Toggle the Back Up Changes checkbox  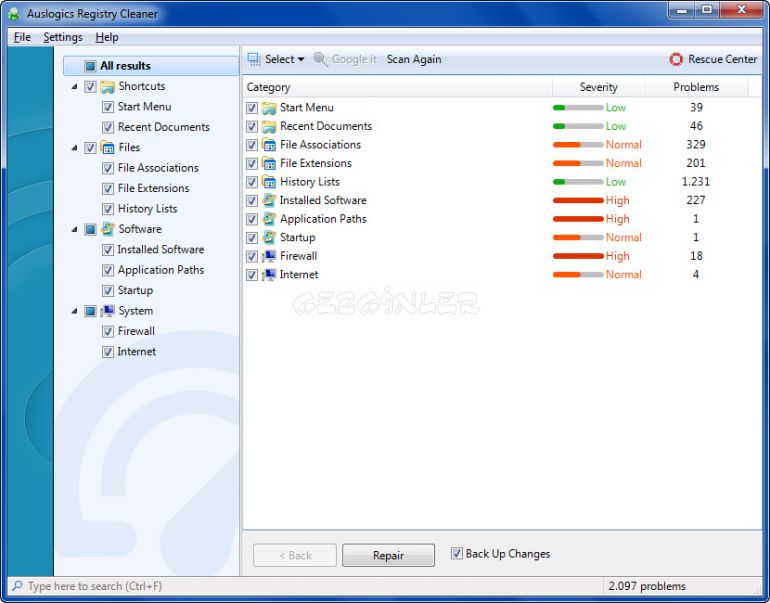coord(457,553)
